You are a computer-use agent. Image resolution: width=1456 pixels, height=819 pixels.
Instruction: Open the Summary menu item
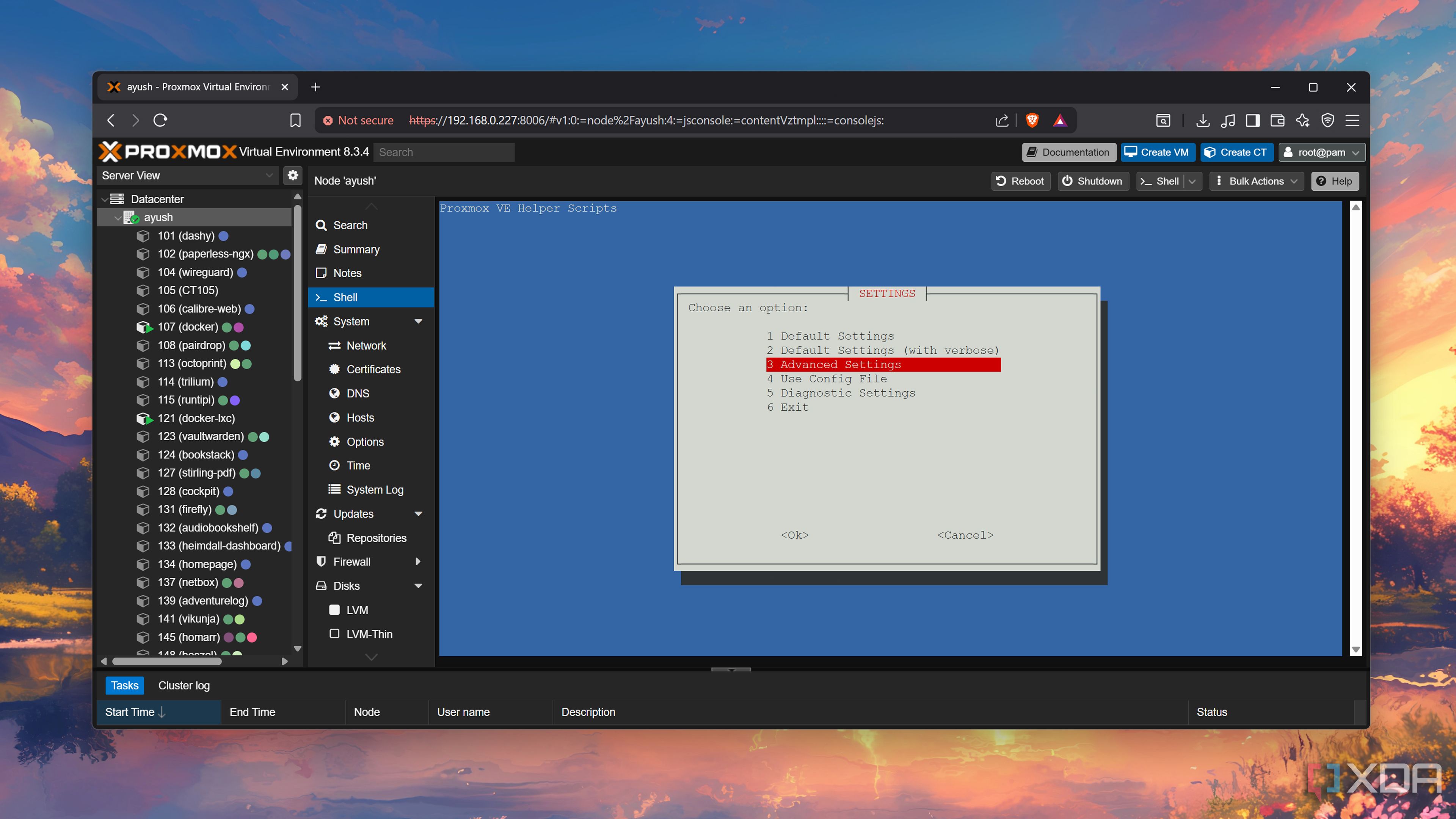coord(356,249)
